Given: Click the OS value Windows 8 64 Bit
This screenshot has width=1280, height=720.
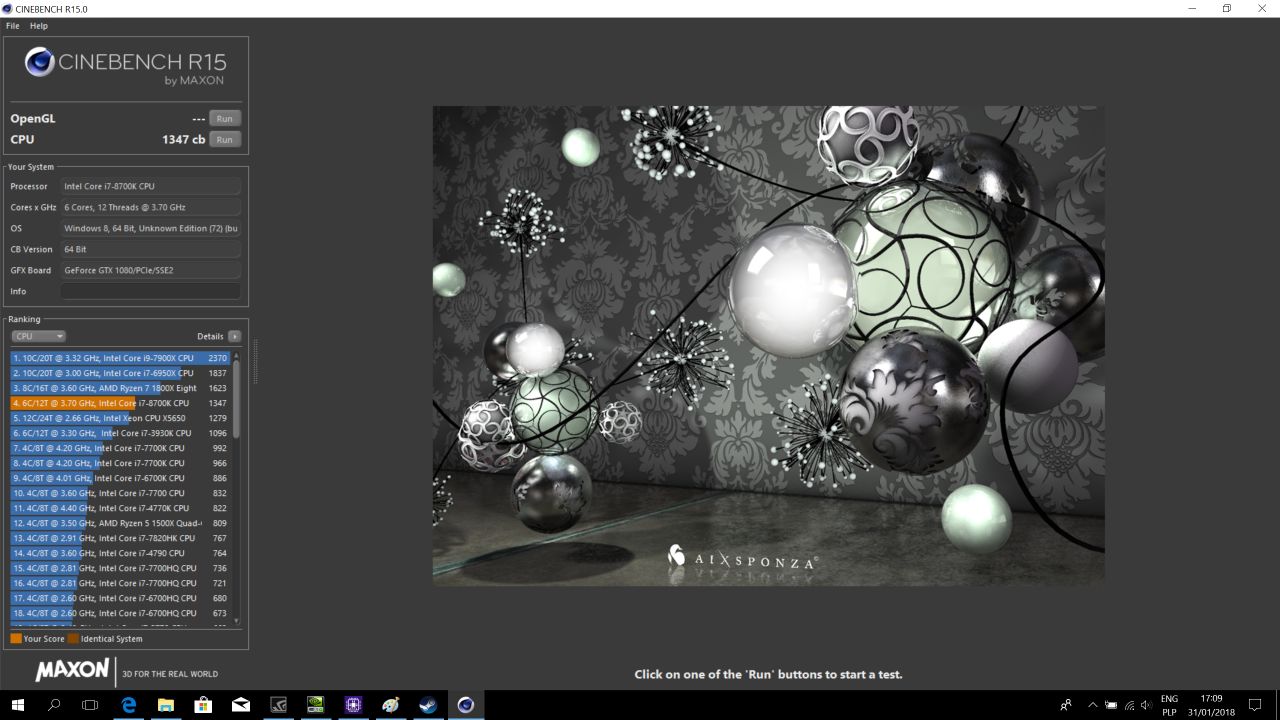Looking at the screenshot, I should 151,228.
